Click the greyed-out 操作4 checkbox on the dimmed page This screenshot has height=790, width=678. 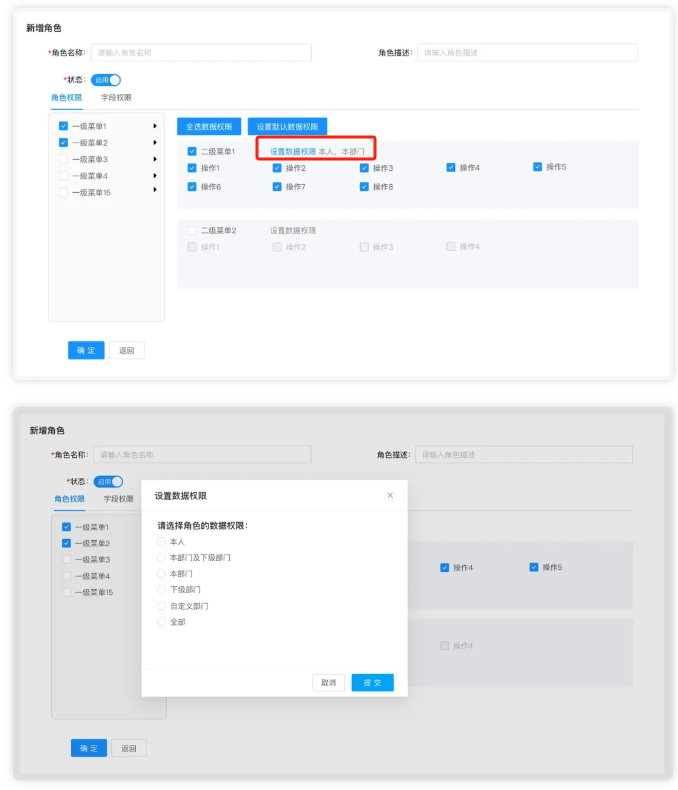tap(444, 645)
